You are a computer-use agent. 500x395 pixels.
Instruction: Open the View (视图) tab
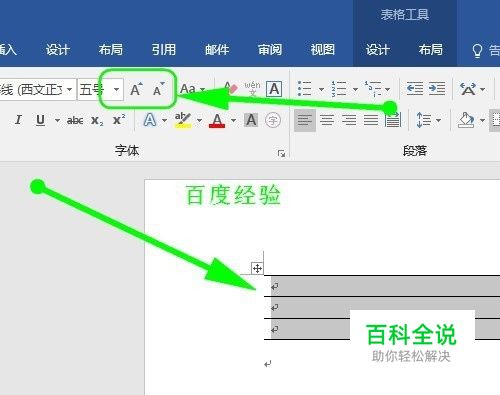(323, 50)
